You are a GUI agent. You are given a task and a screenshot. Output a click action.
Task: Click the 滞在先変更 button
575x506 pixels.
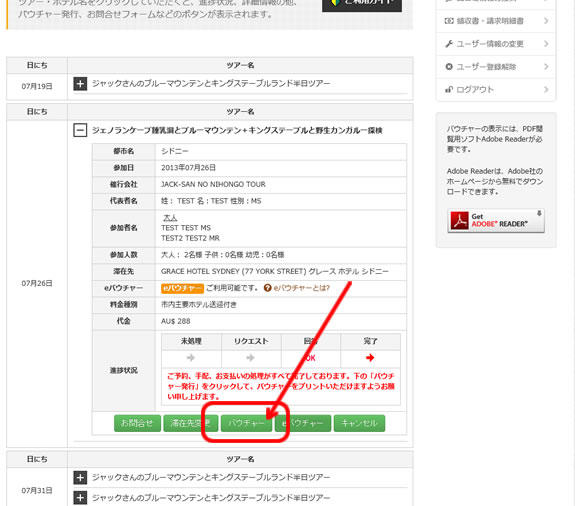coord(191,423)
